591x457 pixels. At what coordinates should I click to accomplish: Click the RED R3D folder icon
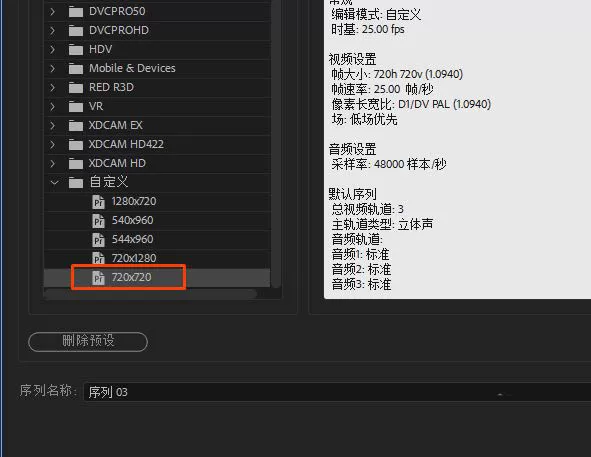click(x=76, y=88)
